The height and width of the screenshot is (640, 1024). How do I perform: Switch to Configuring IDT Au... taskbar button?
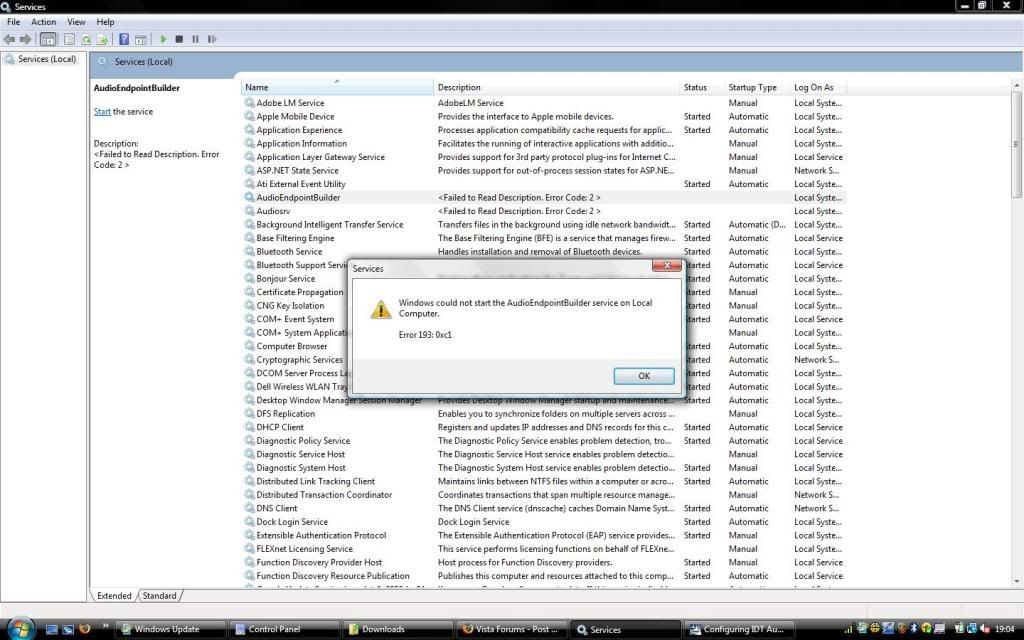point(740,630)
